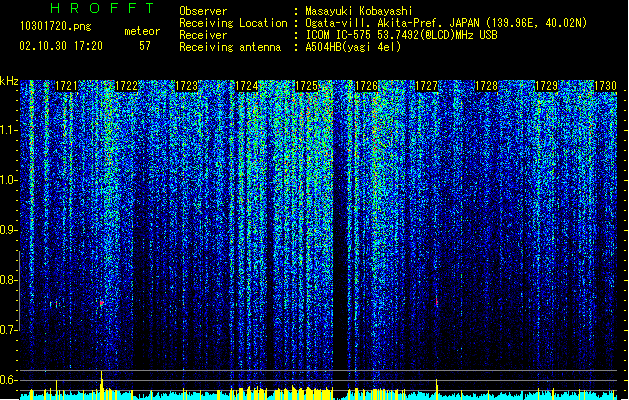Click the 1.1 kHz axis label
The image size is (629, 400).
pos(9,130)
